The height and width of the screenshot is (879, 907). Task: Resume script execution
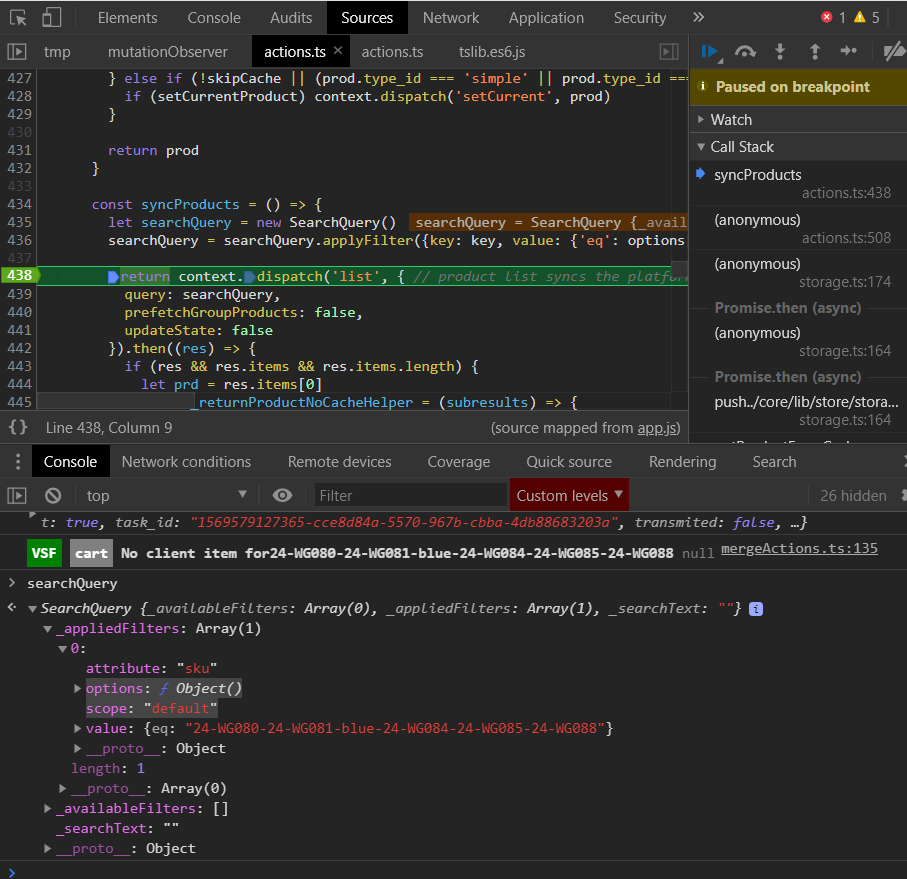coord(710,52)
